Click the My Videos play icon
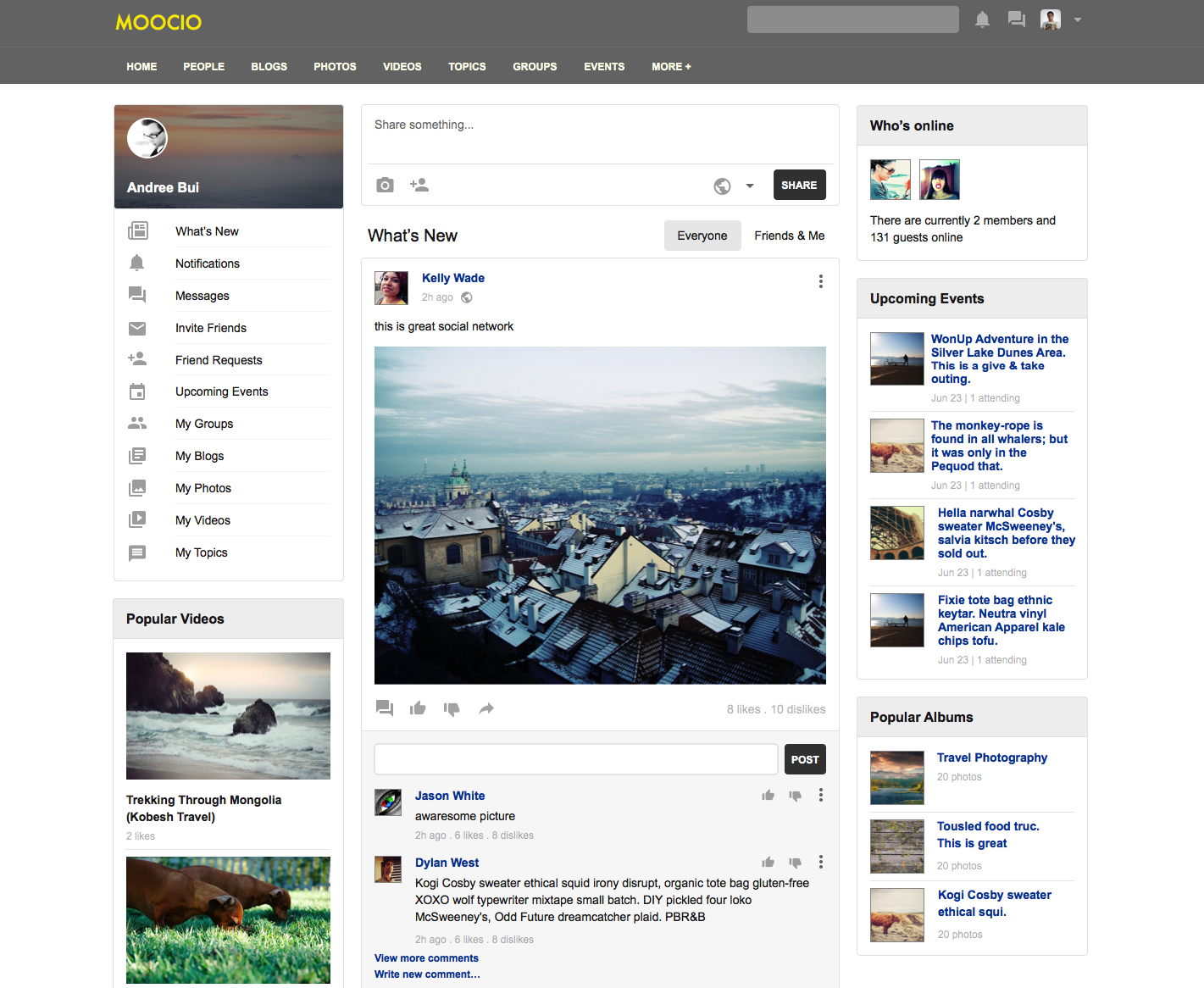The image size is (1204, 988). [137, 519]
